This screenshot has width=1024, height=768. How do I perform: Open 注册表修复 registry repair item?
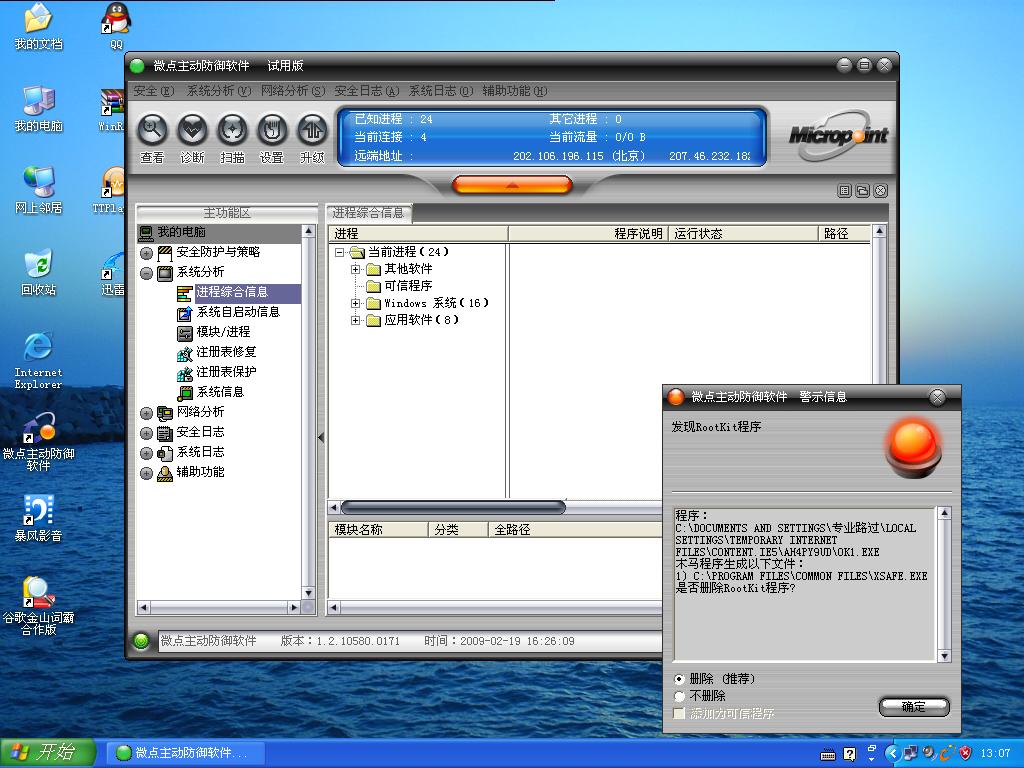(226, 352)
